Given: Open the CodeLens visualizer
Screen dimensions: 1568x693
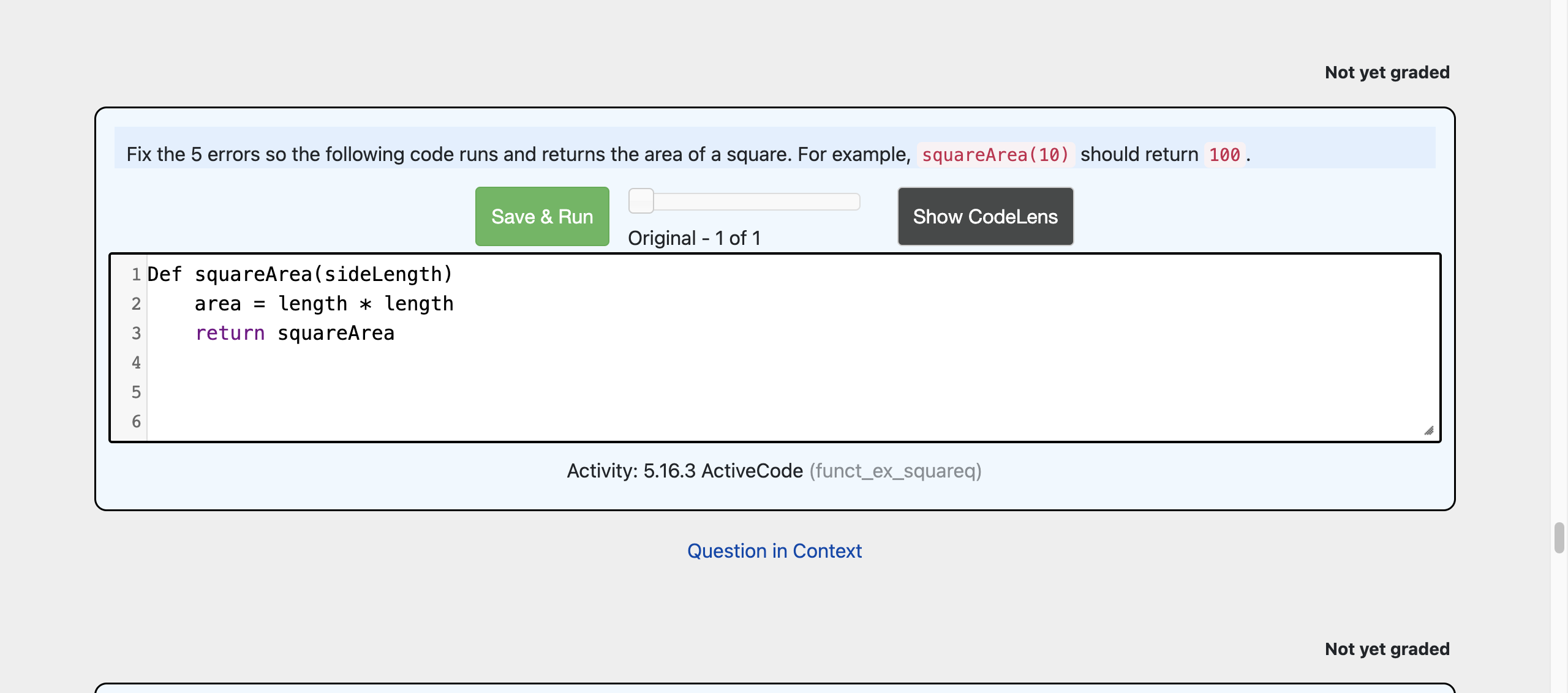Looking at the screenshot, I should (x=984, y=215).
